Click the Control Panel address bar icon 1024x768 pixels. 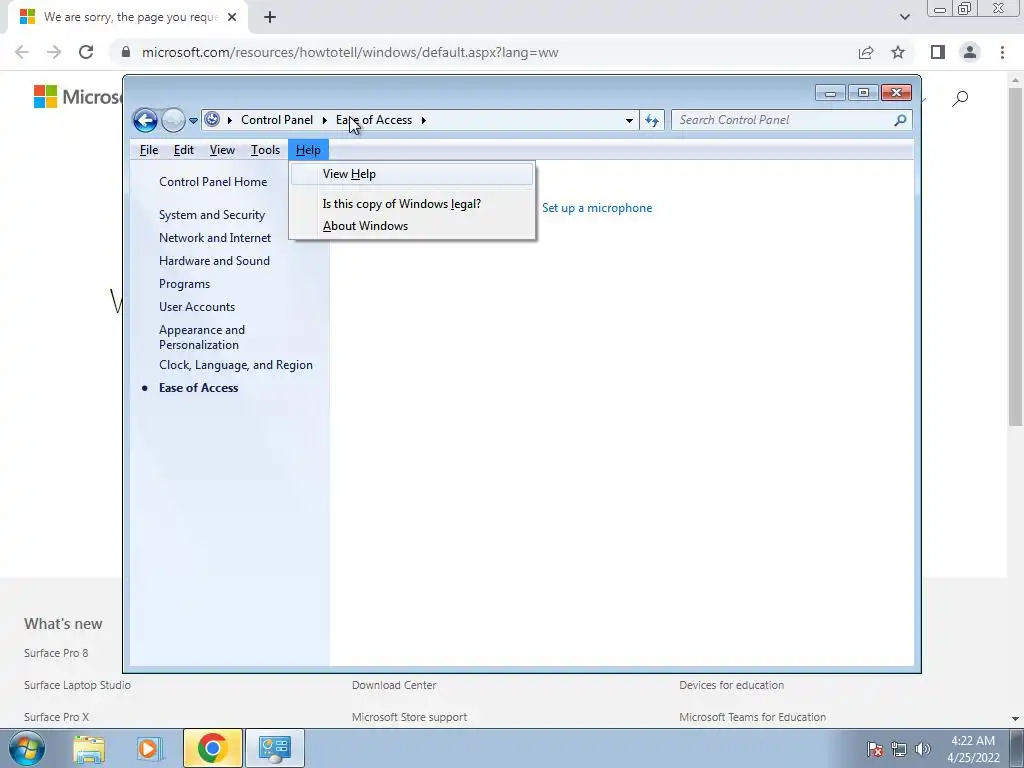pyautogui.click(x=212, y=120)
